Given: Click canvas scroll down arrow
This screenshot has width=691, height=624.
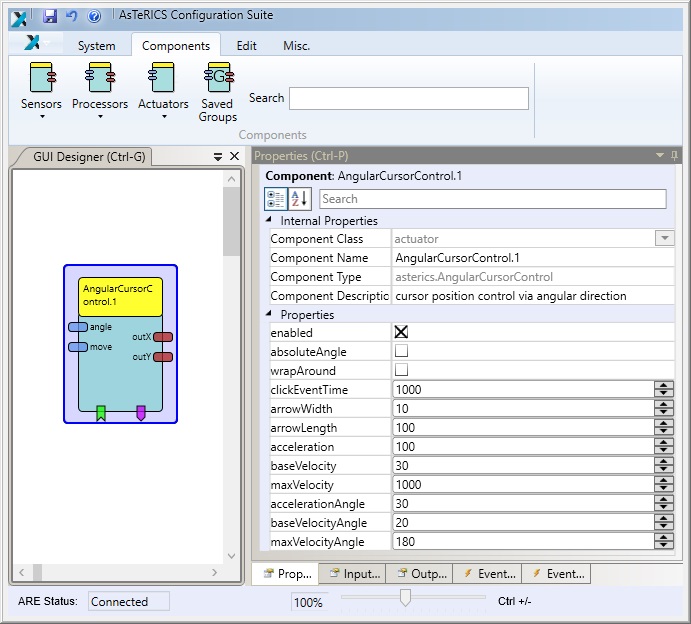Looking at the screenshot, I should coord(231,556).
